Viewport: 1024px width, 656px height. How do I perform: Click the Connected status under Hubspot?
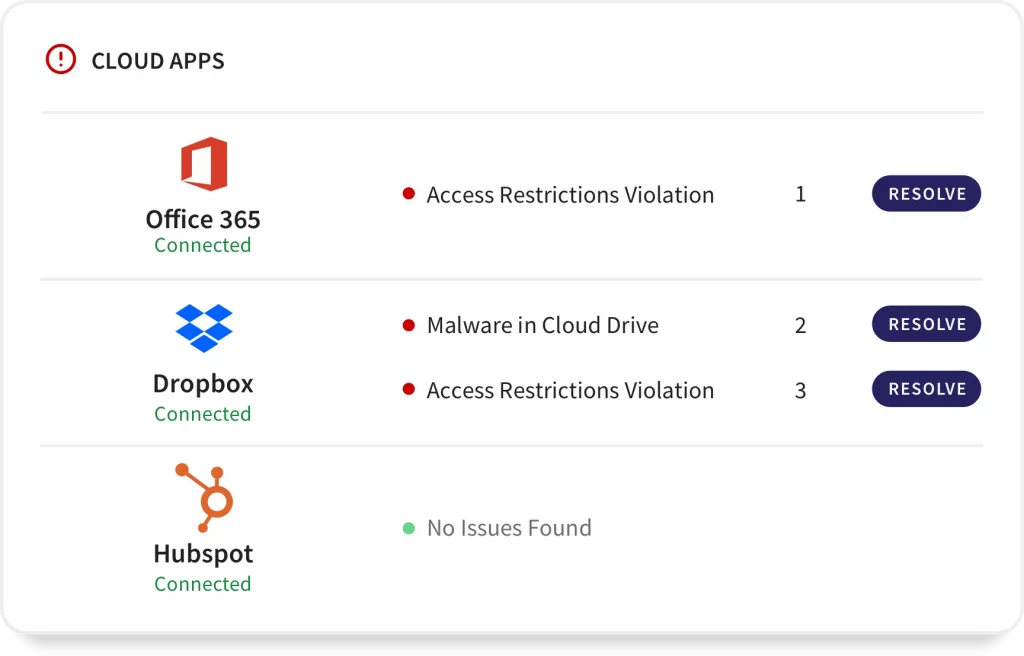(203, 584)
